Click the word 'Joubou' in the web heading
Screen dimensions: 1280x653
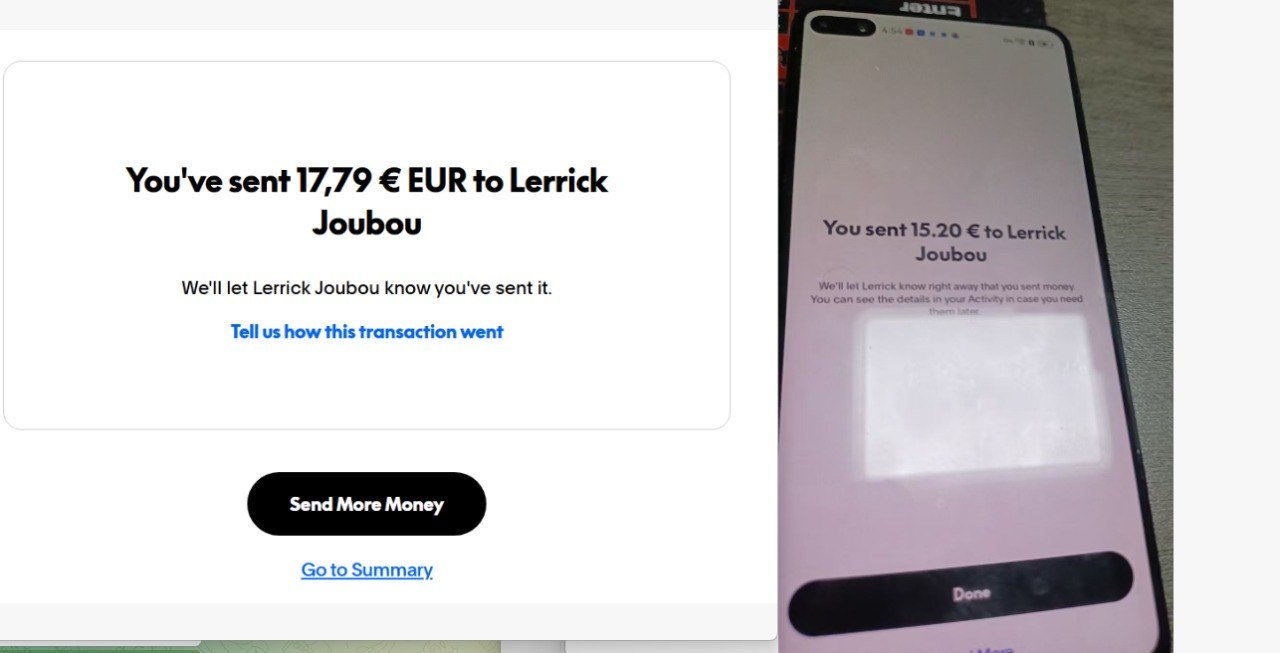click(x=367, y=223)
